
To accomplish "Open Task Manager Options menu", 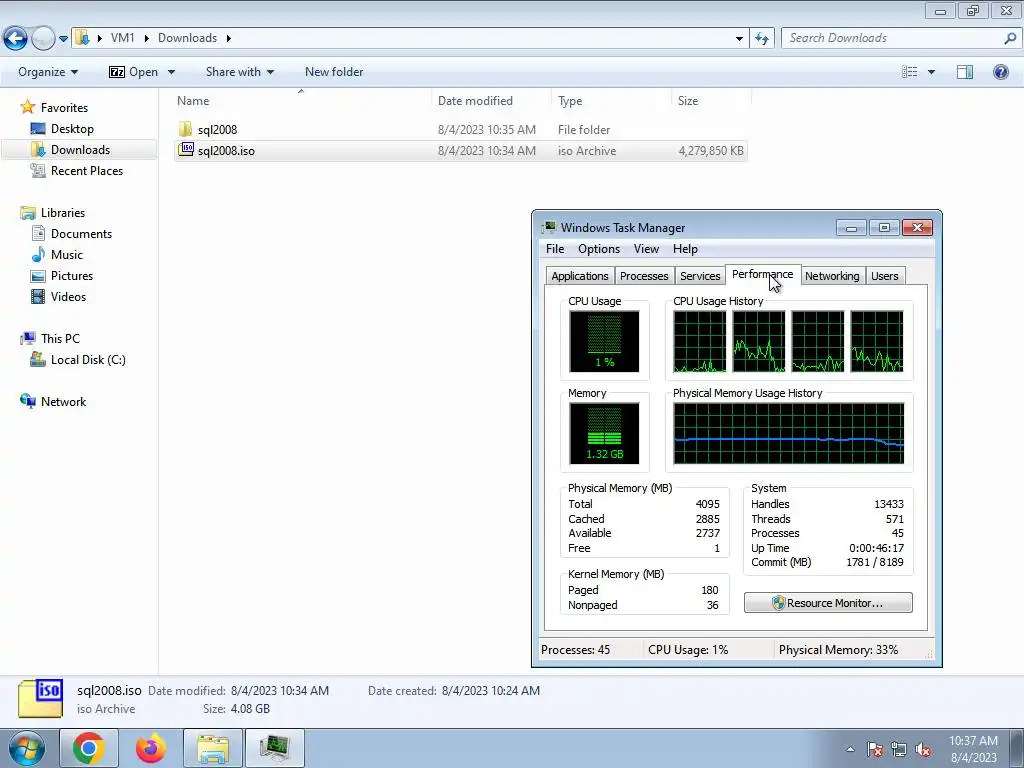I will (x=599, y=249).
